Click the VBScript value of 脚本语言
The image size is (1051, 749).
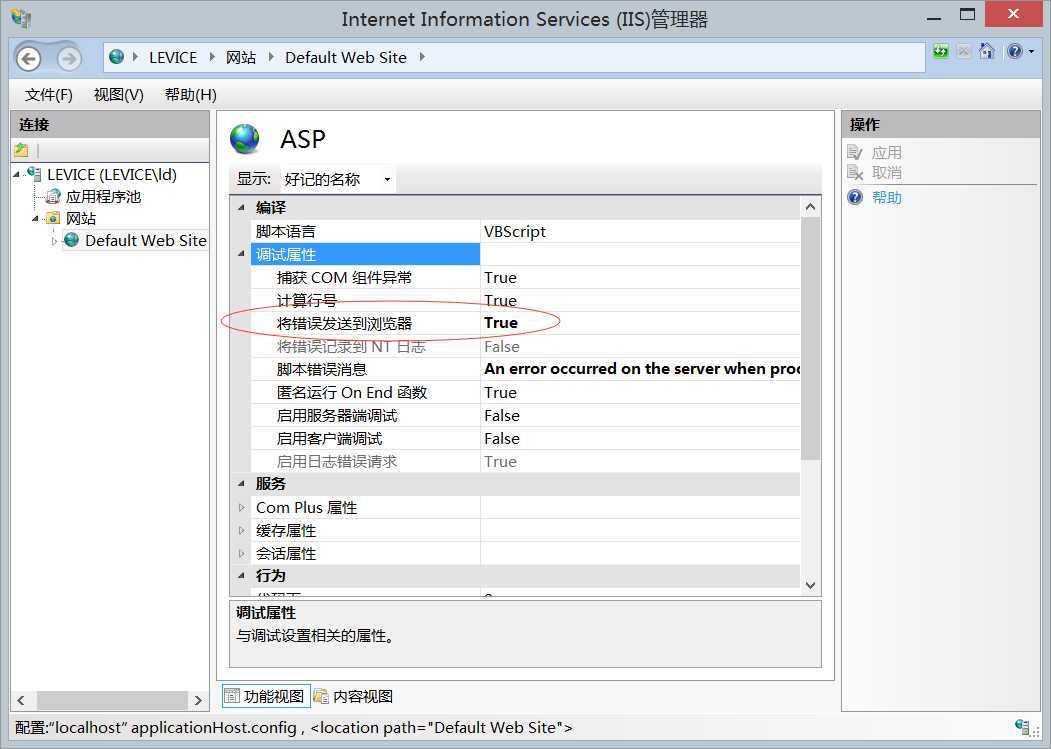click(515, 231)
